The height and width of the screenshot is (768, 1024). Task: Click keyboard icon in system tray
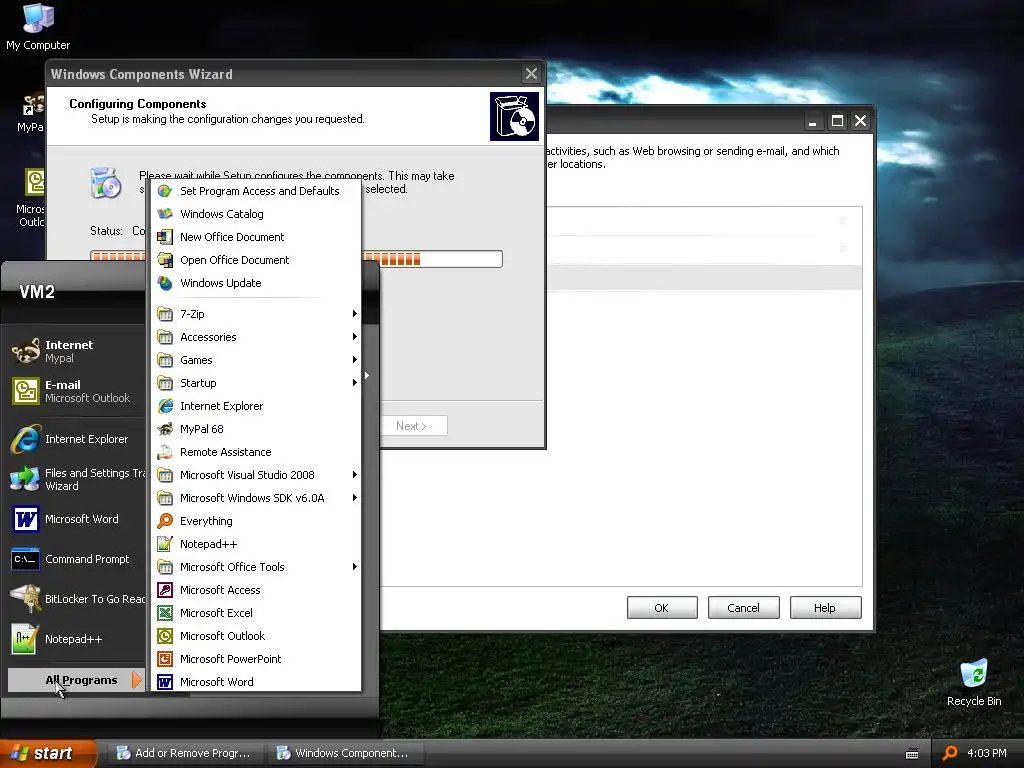coord(912,754)
